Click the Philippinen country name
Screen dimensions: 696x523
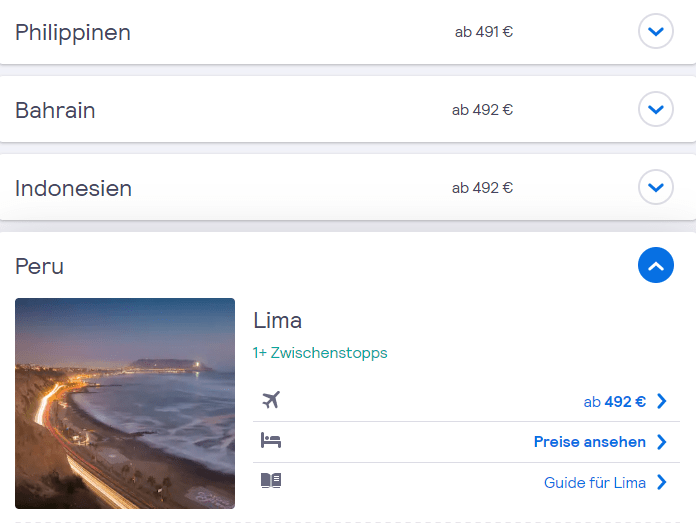pyautogui.click(x=73, y=33)
